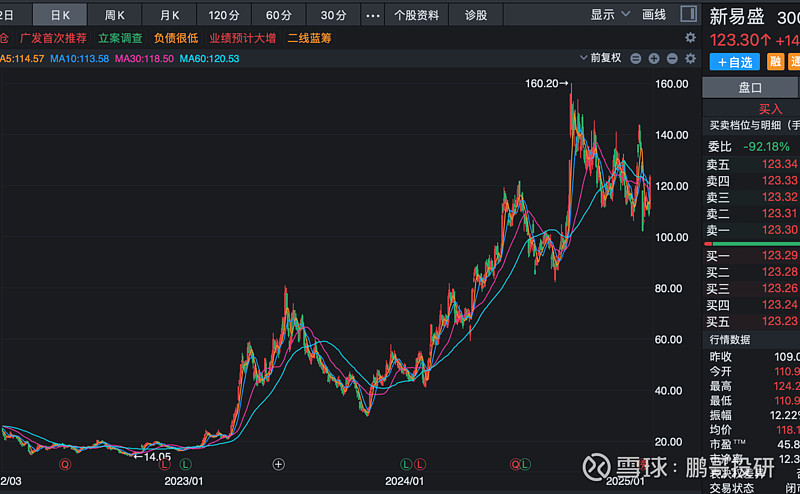Click the 委比 -92.18% value
Image resolution: width=800 pixels, height=494 pixels.
coord(766,146)
